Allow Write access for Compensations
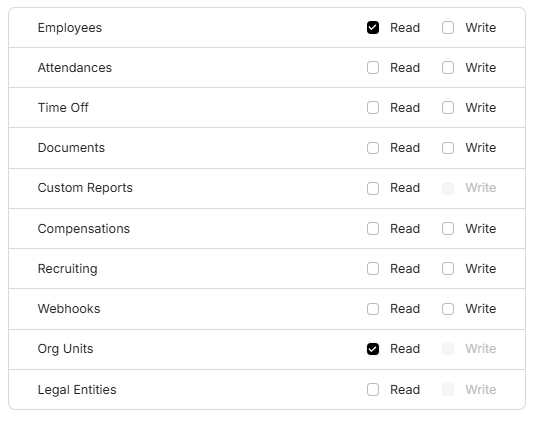The width and height of the screenshot is (540, 427). (448, 229)
